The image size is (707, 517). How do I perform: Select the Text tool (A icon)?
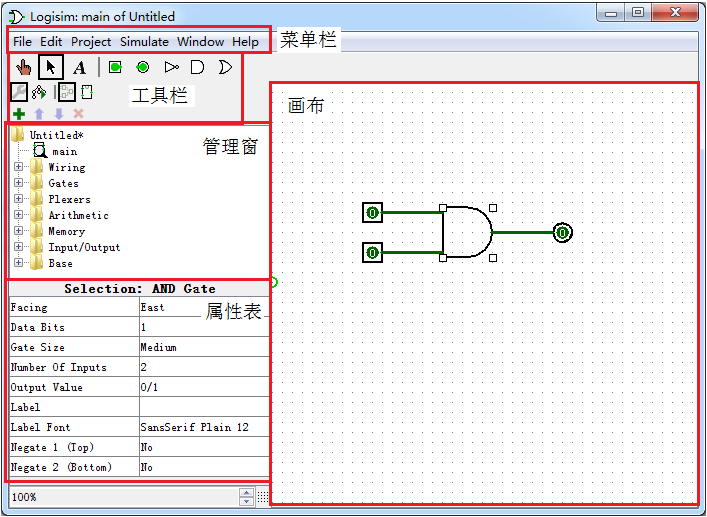click(x=79, y=68)
